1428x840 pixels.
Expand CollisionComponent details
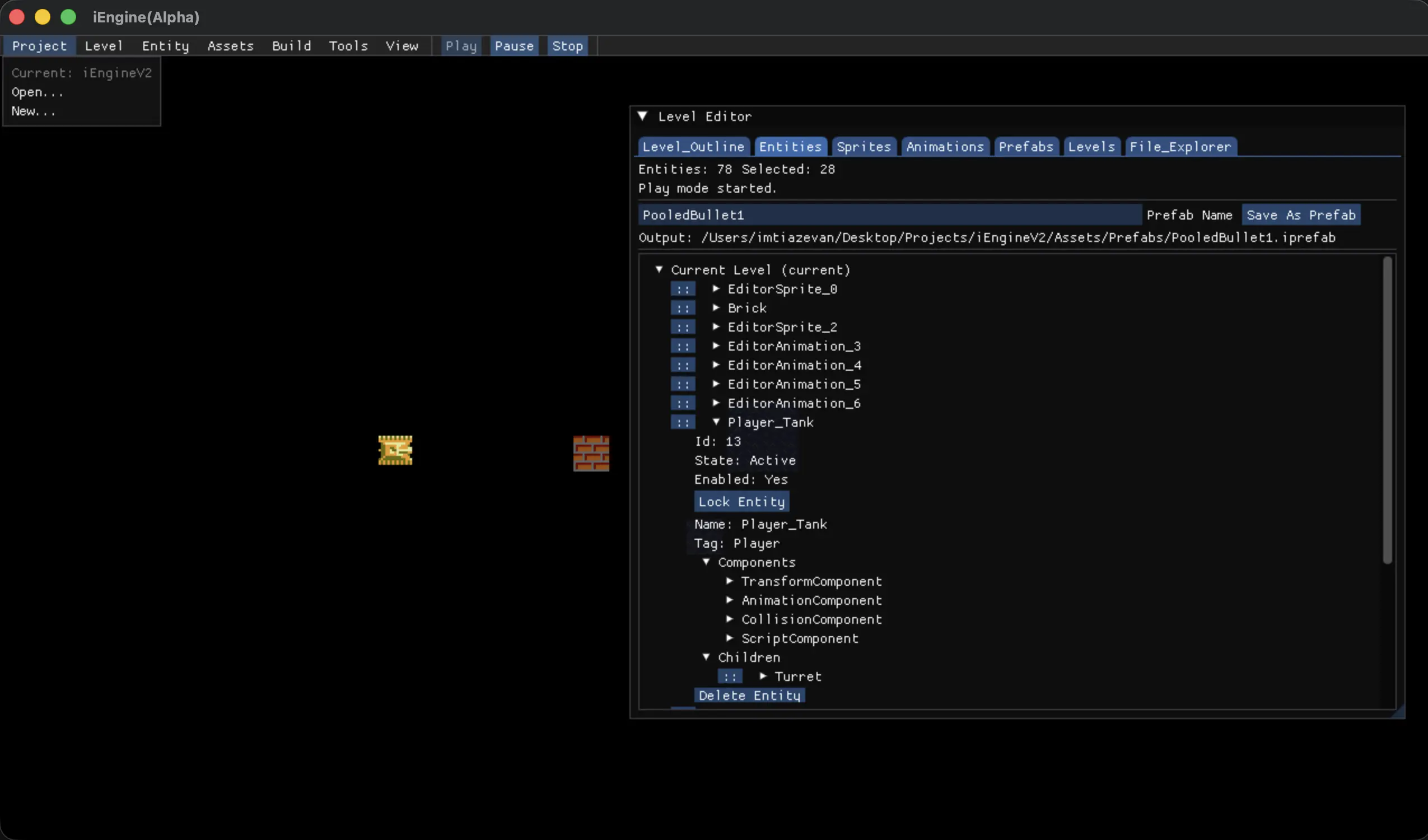[730, 619]
